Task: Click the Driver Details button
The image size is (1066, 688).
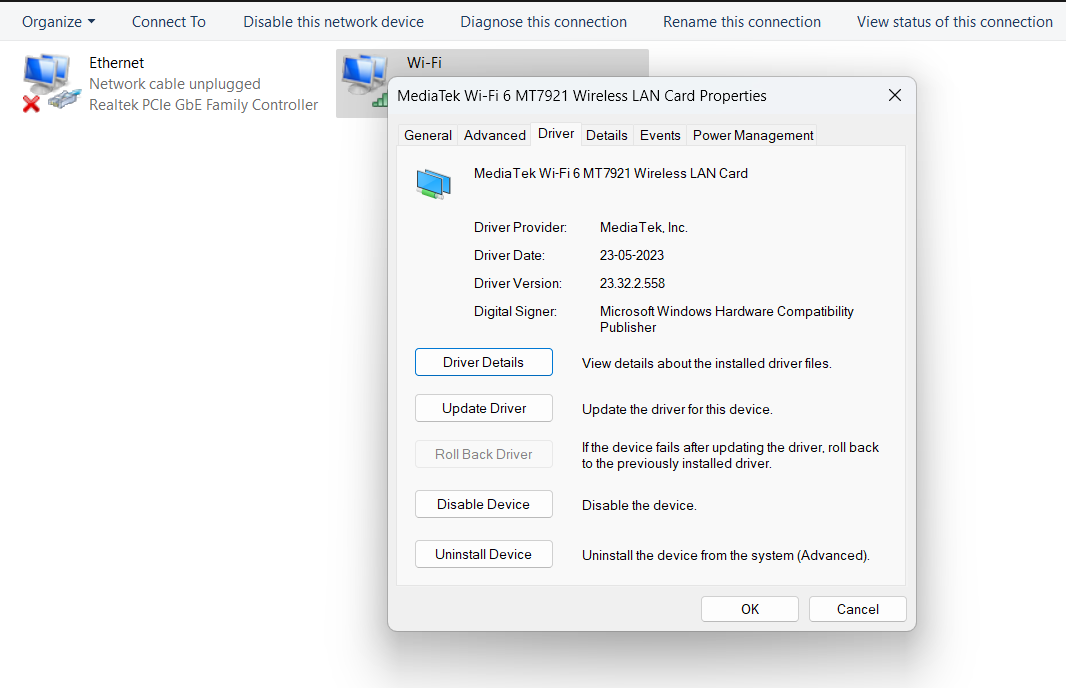Action: (483, 362)
